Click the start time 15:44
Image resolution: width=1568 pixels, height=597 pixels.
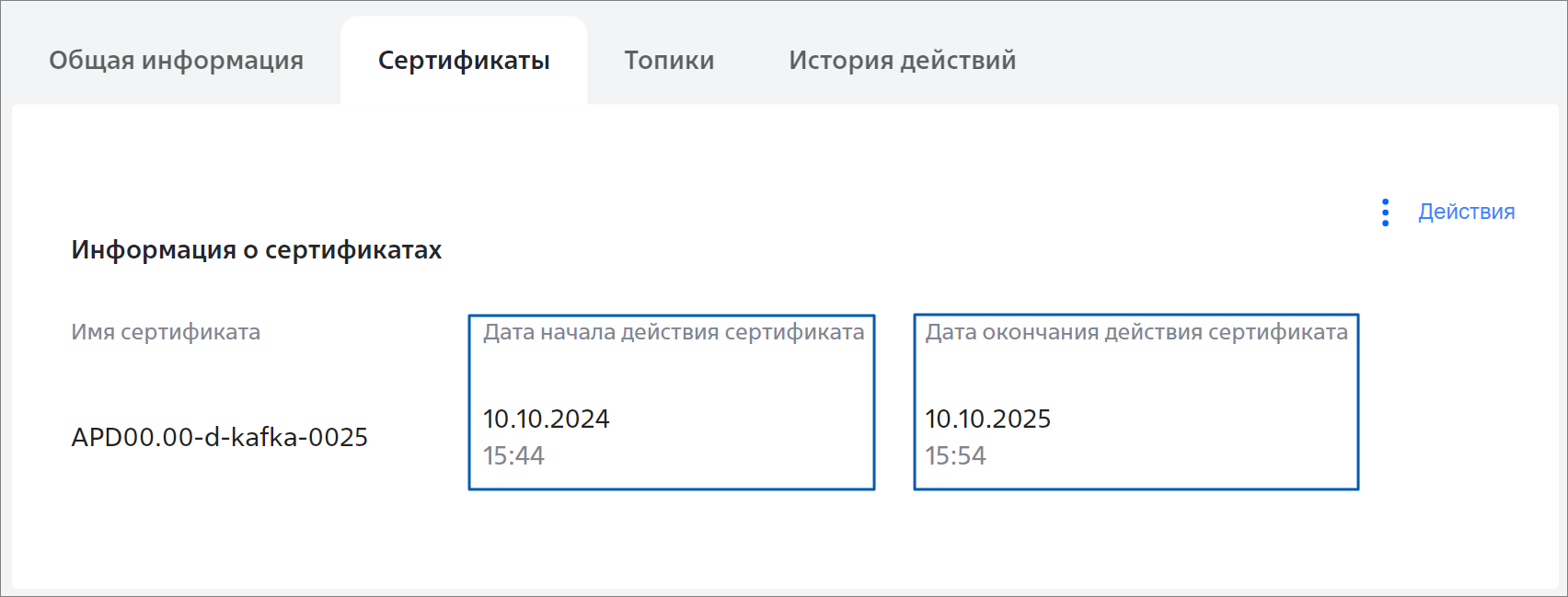[x=513, y=455]
